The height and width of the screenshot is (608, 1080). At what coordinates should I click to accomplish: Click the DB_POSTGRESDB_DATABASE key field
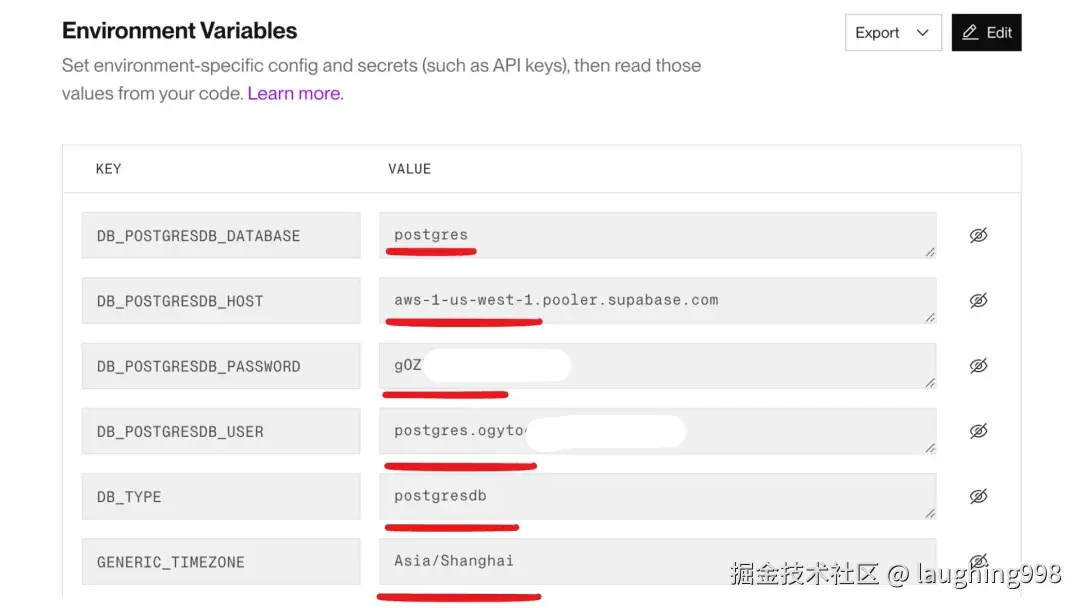(221, 236)
